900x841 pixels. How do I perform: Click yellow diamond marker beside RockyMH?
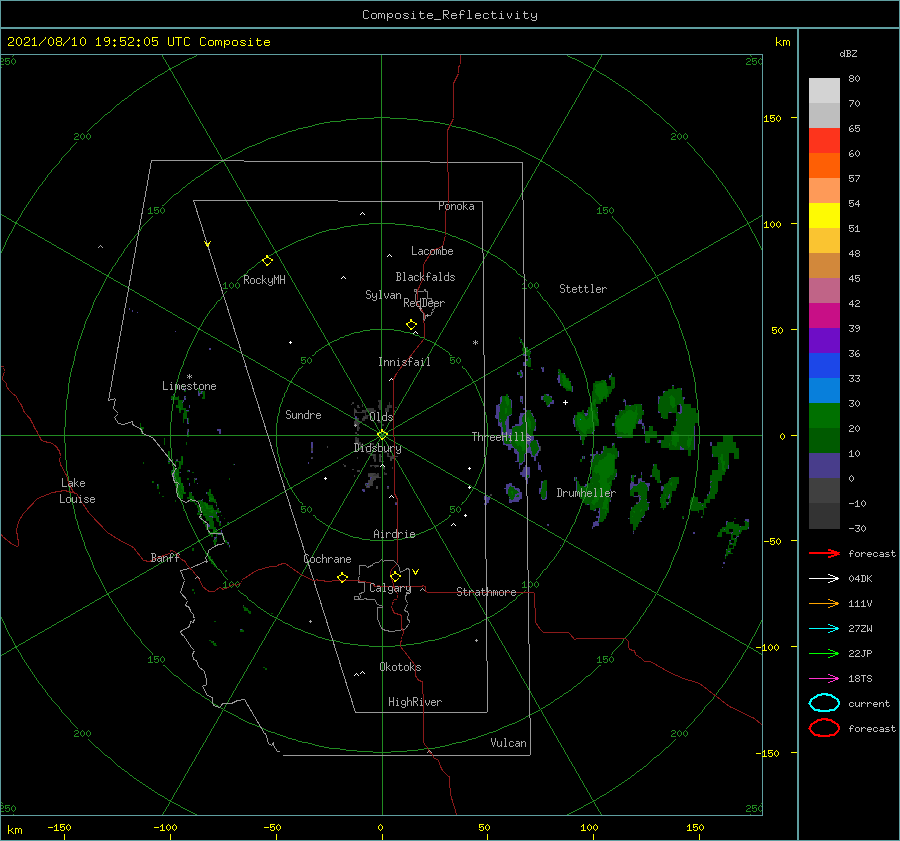coord(267,261)
